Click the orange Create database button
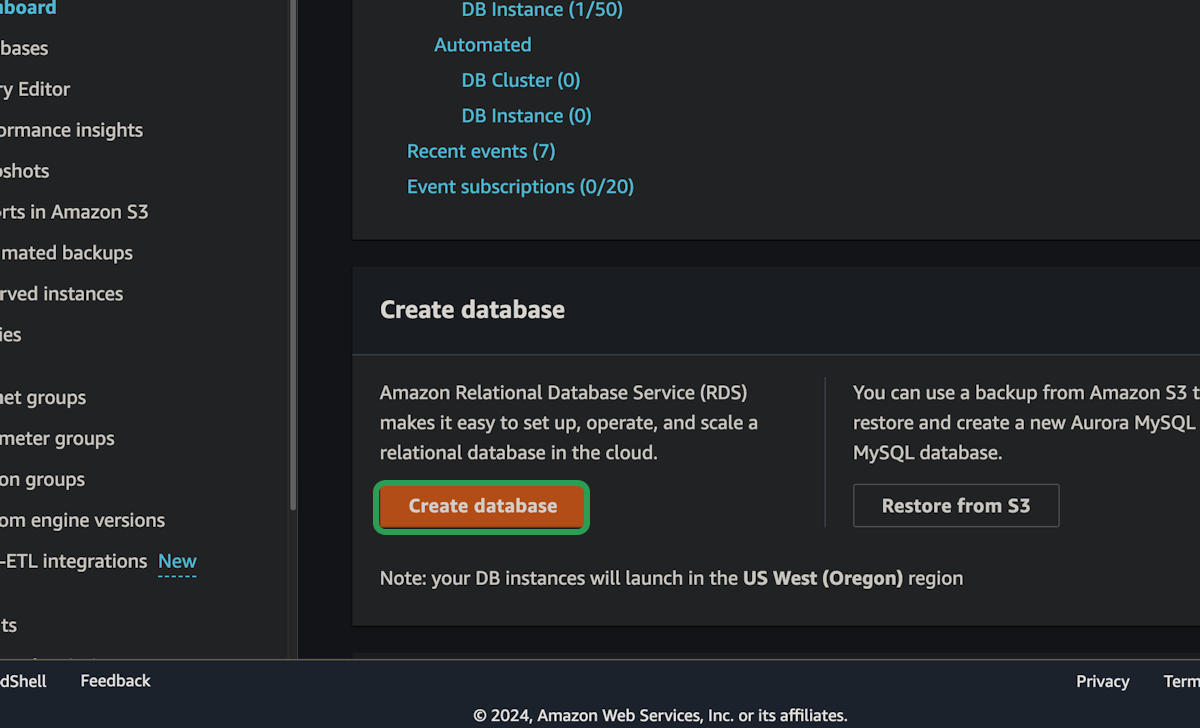This screenshot has width=1200, height=728. click(482, 506)
